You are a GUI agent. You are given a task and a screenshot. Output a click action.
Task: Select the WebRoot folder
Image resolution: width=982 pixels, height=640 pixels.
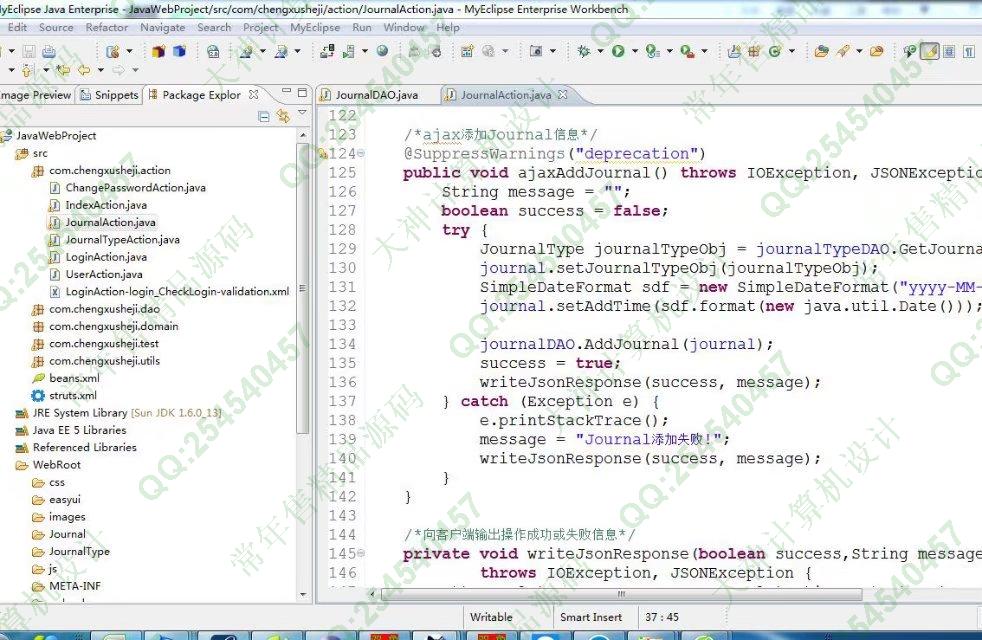[x=56, y=465]
